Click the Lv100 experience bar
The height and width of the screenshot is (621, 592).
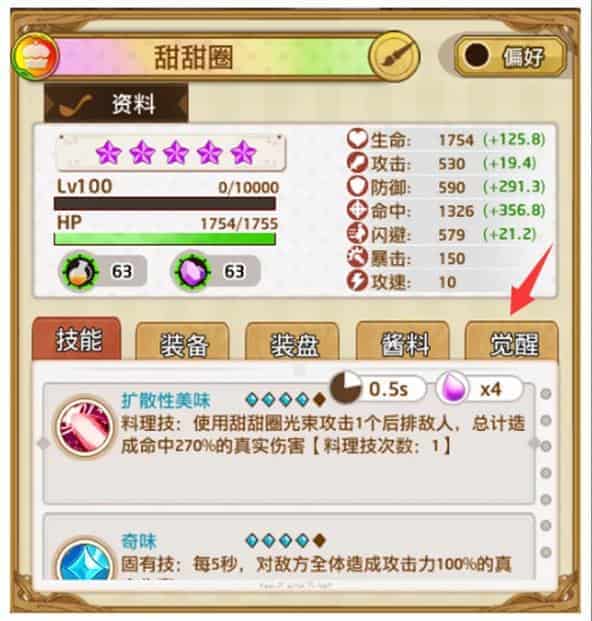(165, 204)
